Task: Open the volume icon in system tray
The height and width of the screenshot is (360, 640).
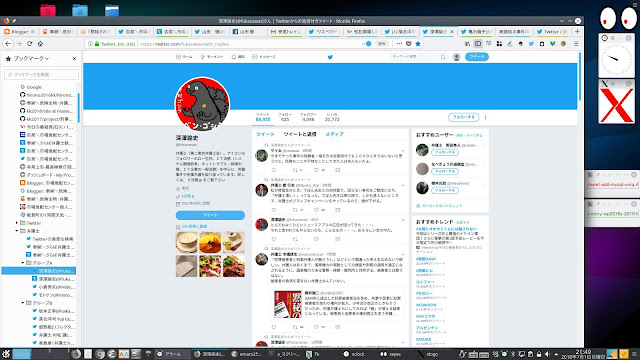Action: point(547,354)
